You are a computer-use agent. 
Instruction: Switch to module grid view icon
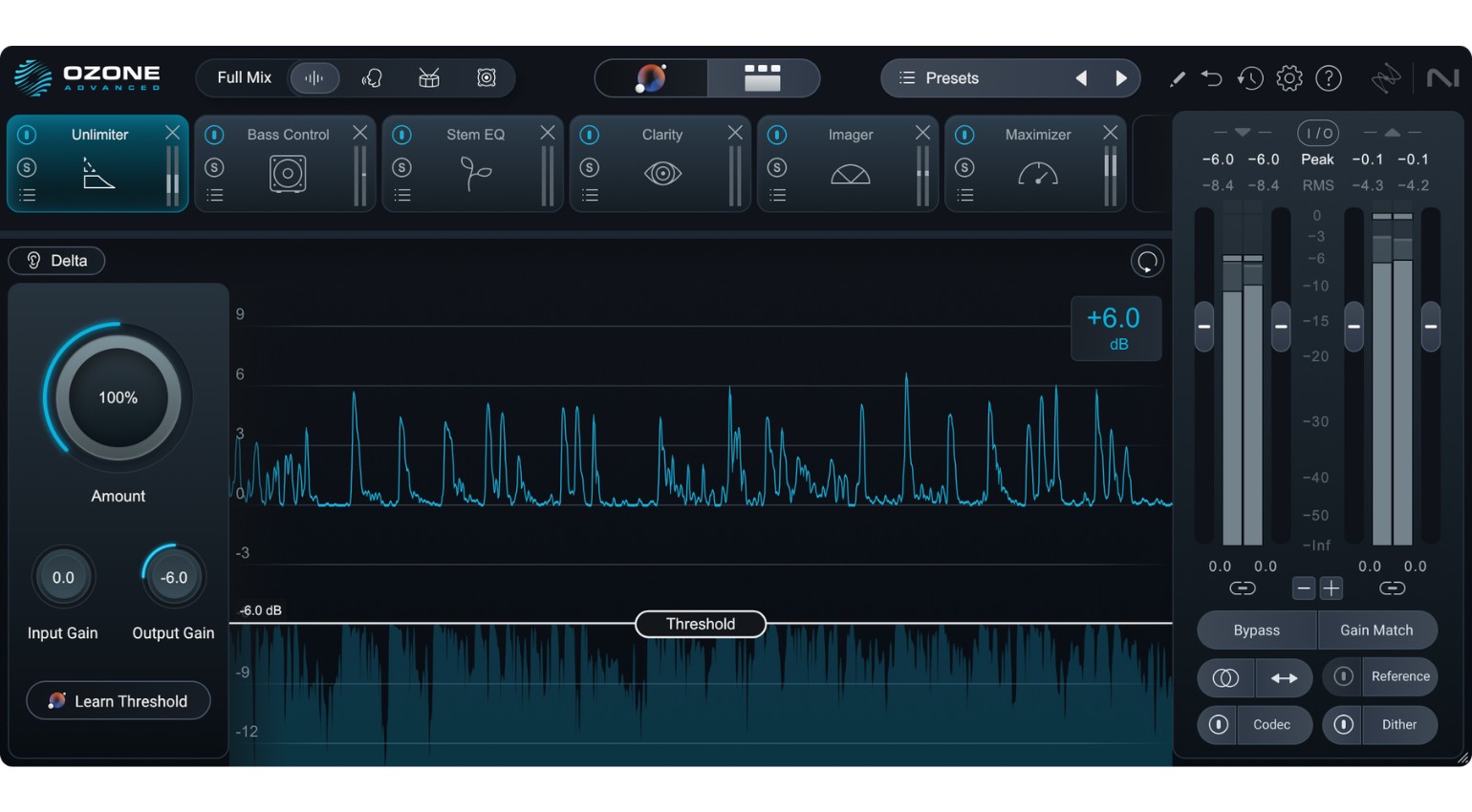762,78
